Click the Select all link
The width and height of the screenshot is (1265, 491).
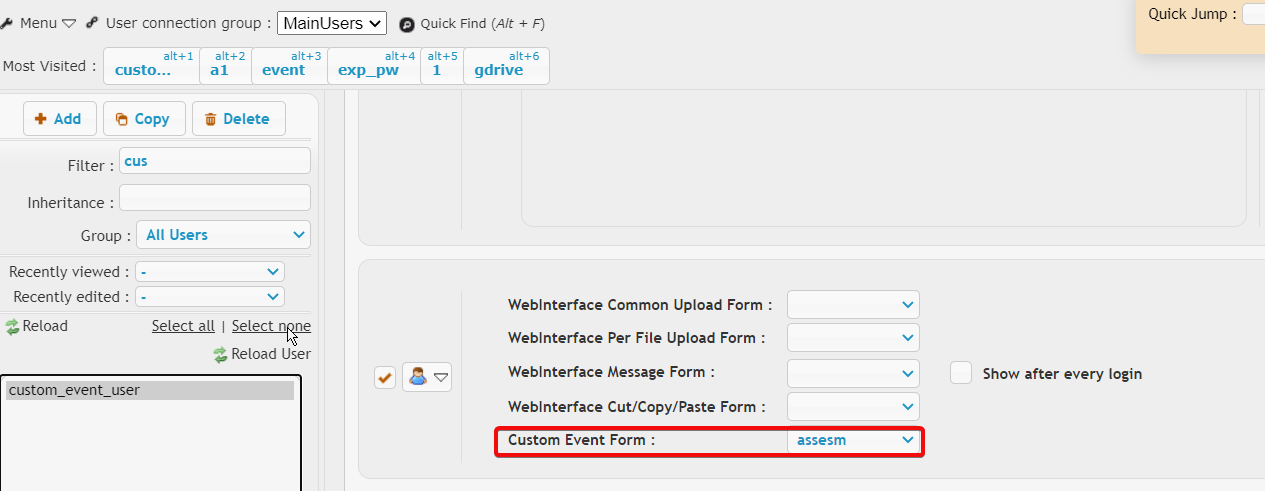pyautogui.click(x=183, y=326)
